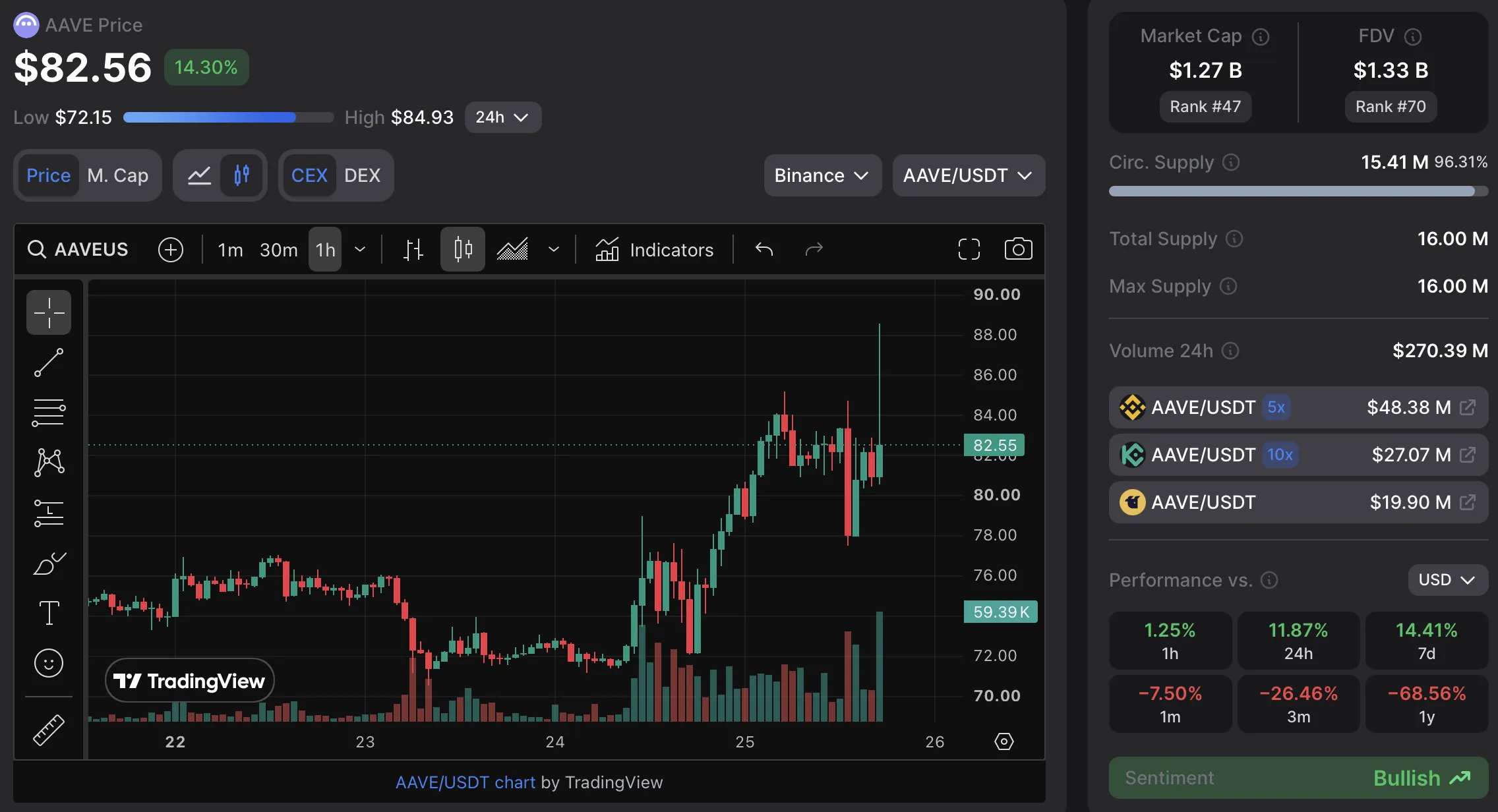
Task: Switch chart style to candles
Action: (x=463, y=250)
